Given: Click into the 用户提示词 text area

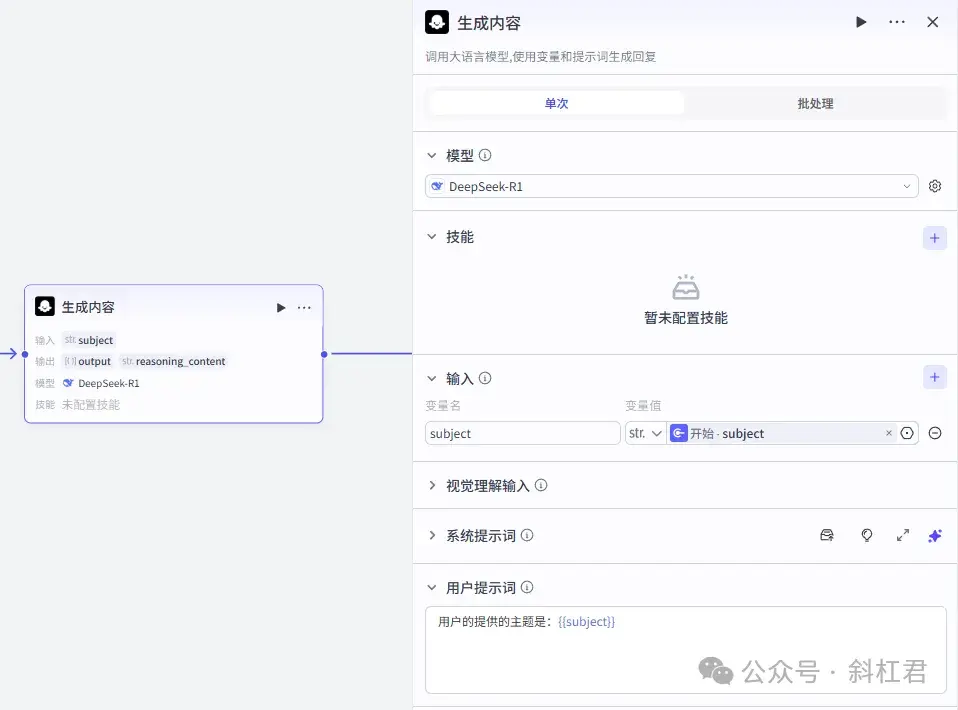Looking at the screenshot, I should (686, 650).
